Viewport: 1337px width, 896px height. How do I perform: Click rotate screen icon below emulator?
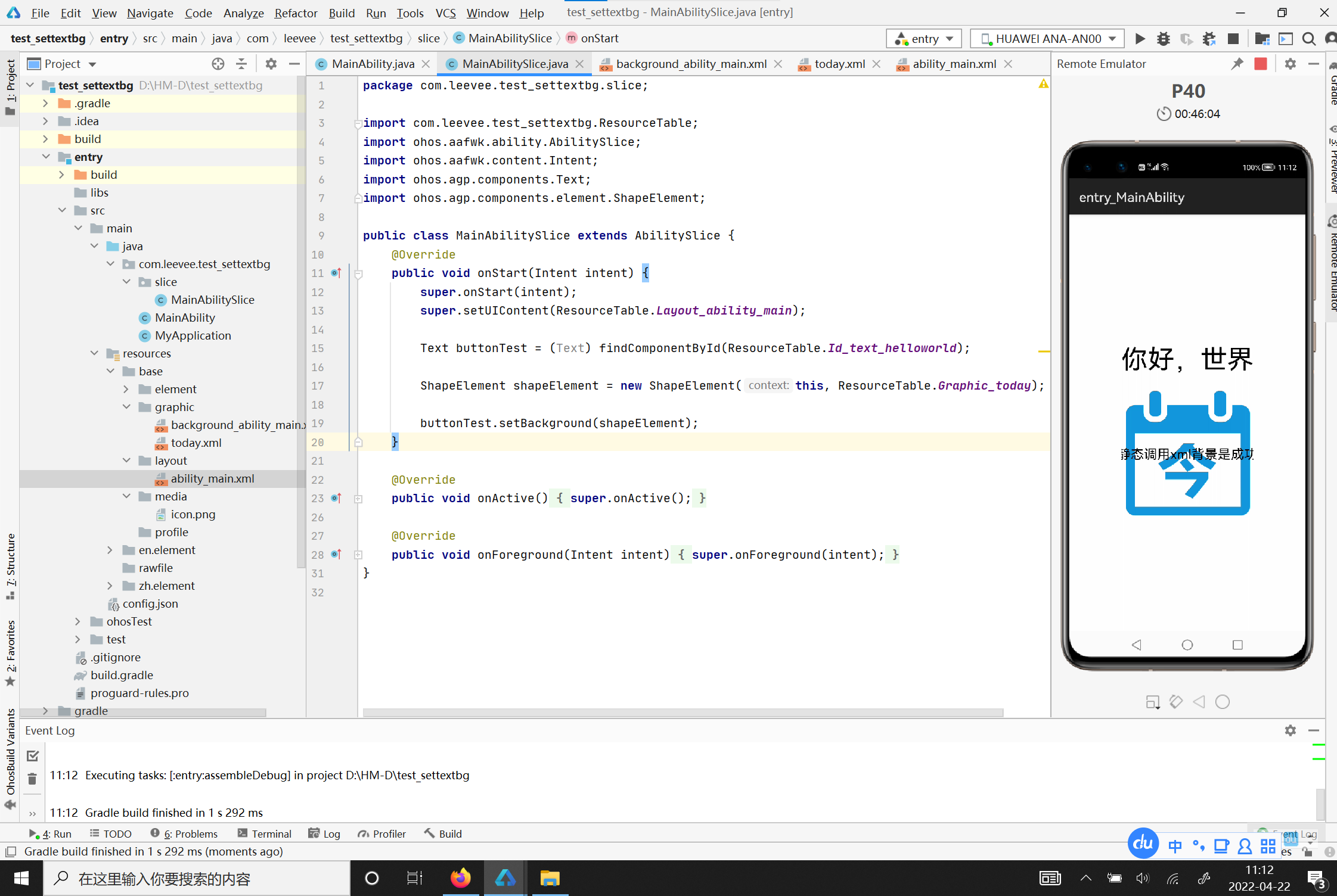[x=1176, y=702]
